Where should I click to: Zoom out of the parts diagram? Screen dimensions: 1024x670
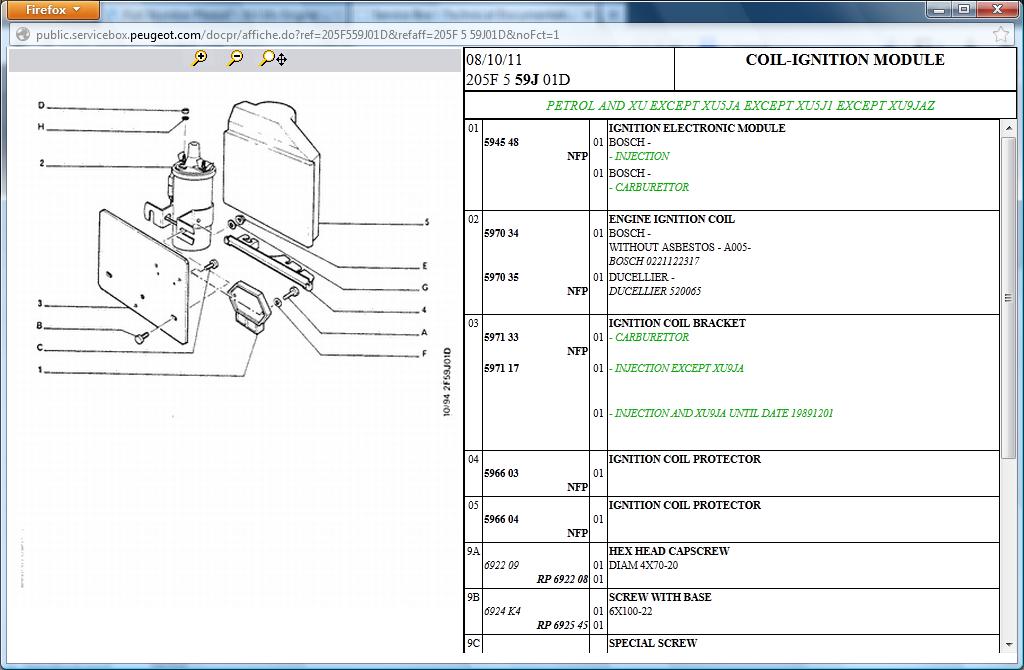click(x=234, y=58)
